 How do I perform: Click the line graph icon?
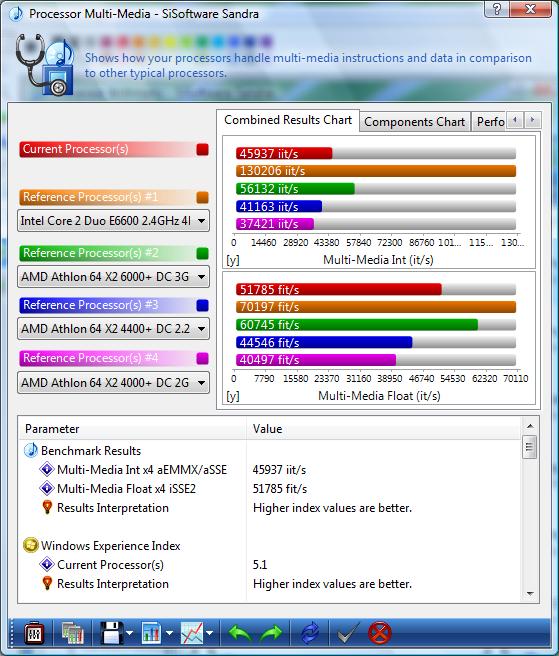[x=192, y=633]
